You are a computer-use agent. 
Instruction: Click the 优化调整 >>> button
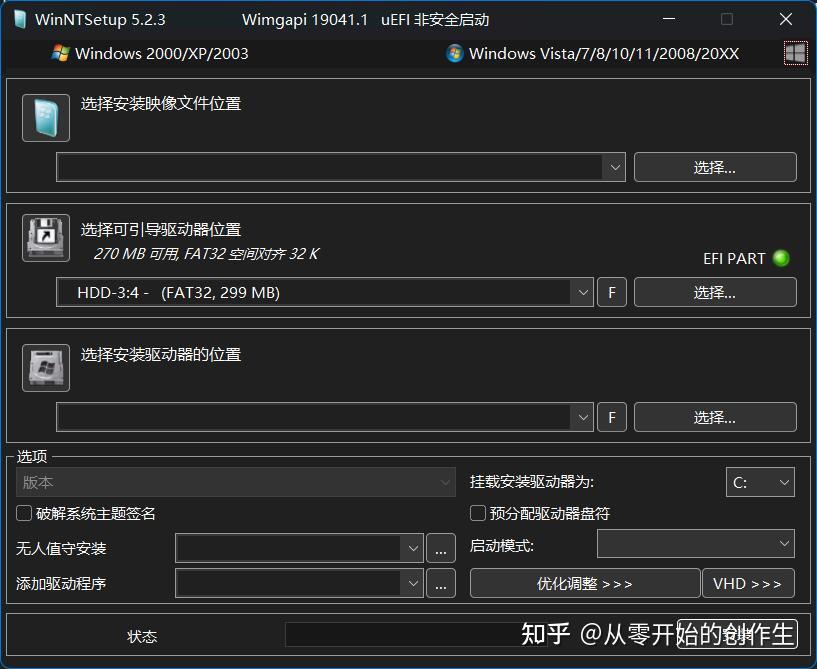coord(584,583)
